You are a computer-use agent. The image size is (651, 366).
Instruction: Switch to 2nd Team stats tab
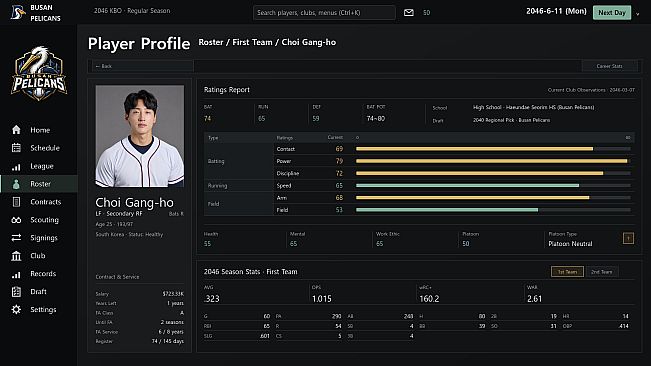(x=602, y=272)
